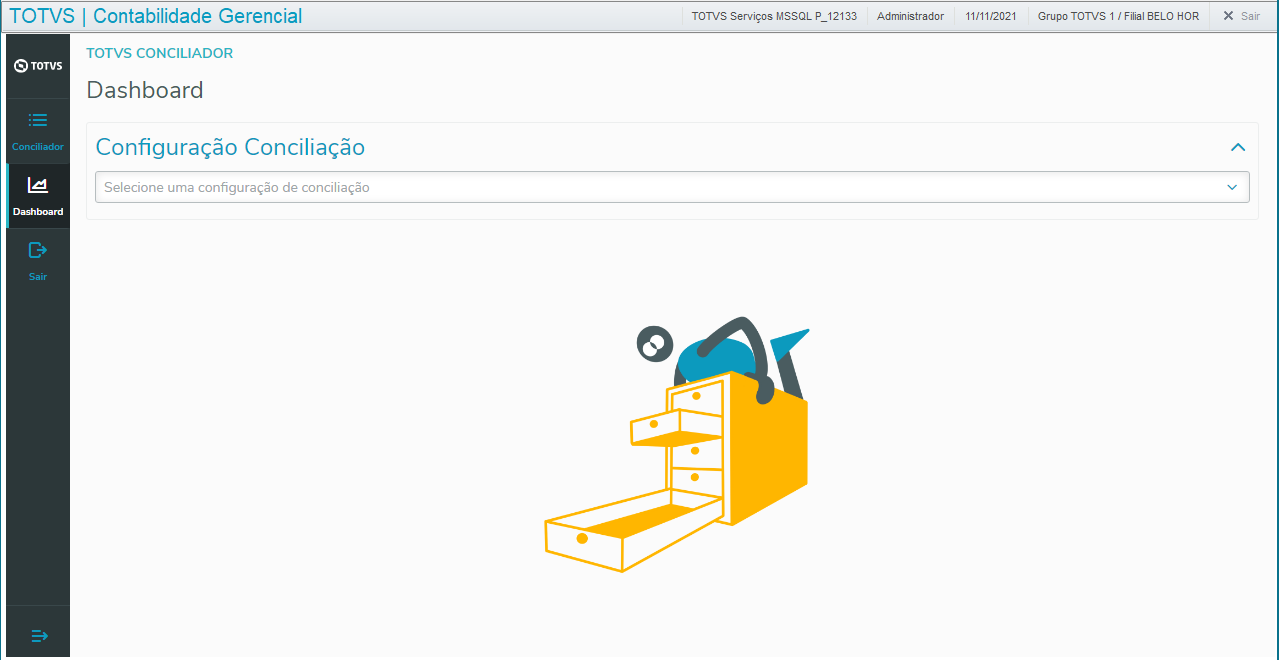
Task: Click 'Selecione uma configuração de conciliação' field
Action: click(x=672, y=187)
